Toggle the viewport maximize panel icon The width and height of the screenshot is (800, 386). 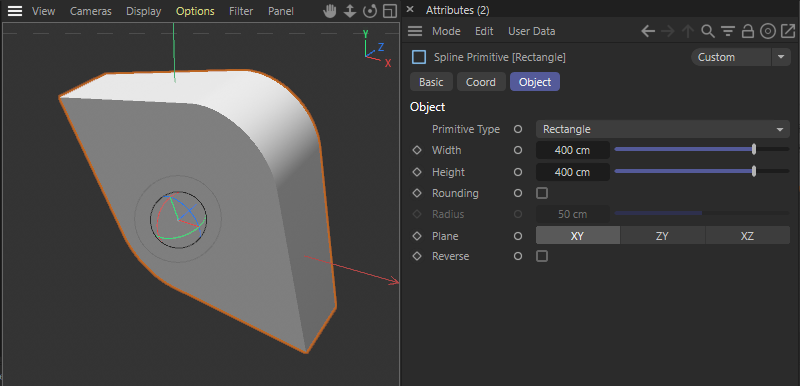click(390, 11)
